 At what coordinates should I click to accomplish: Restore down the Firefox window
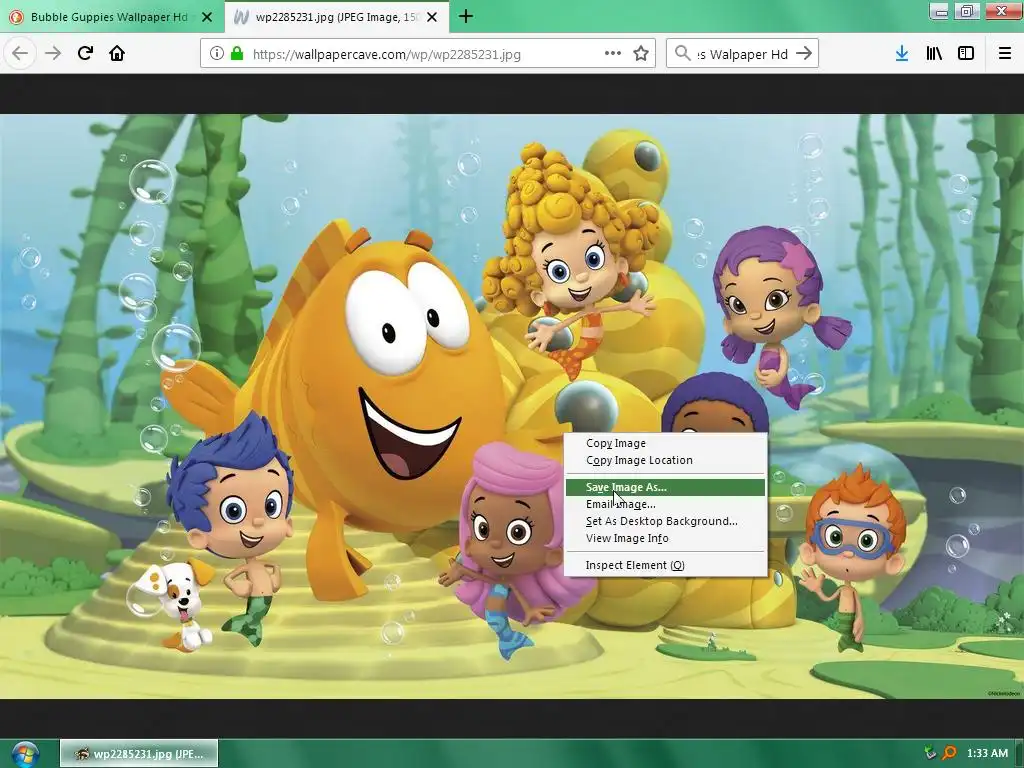[967, 11]
